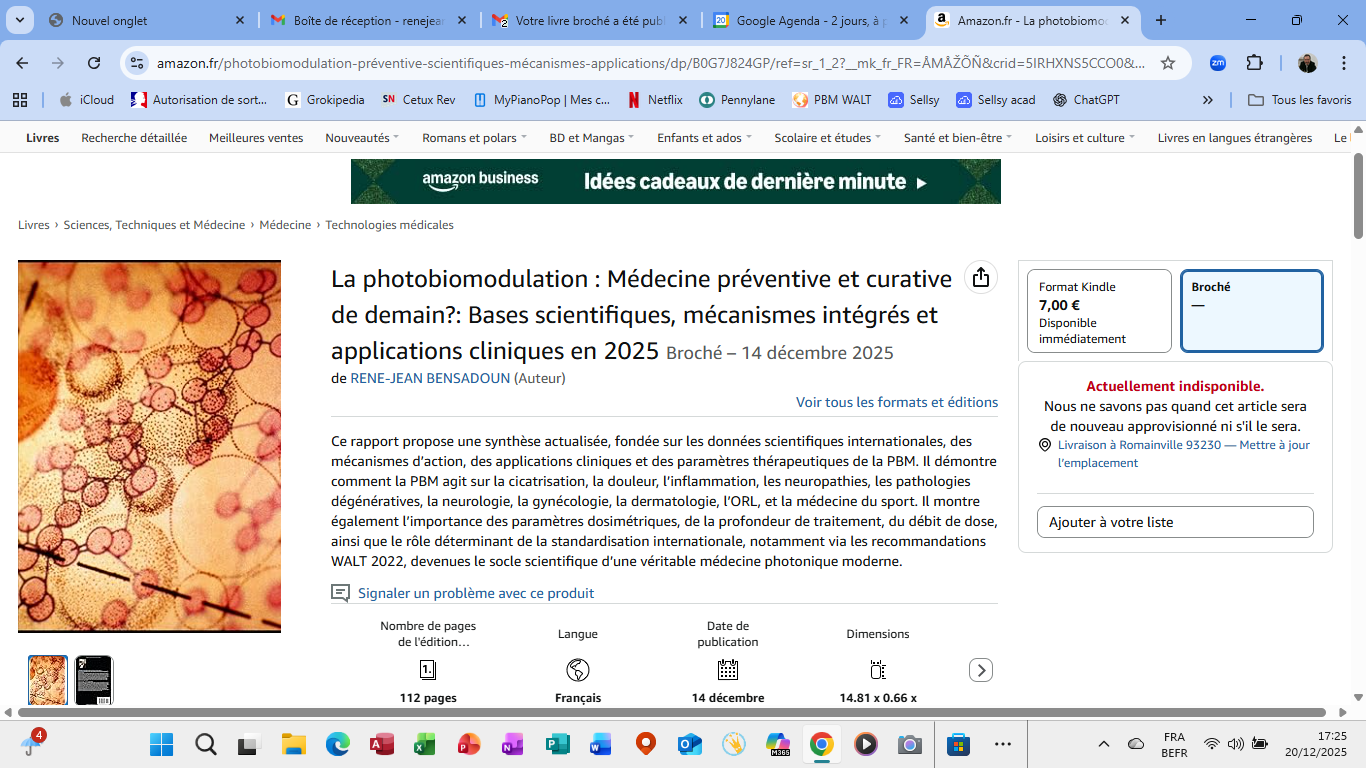The height and width of the screenshot is (768, 1366).
Task: Launch File Explorer from taskbar
Action: 293,744
